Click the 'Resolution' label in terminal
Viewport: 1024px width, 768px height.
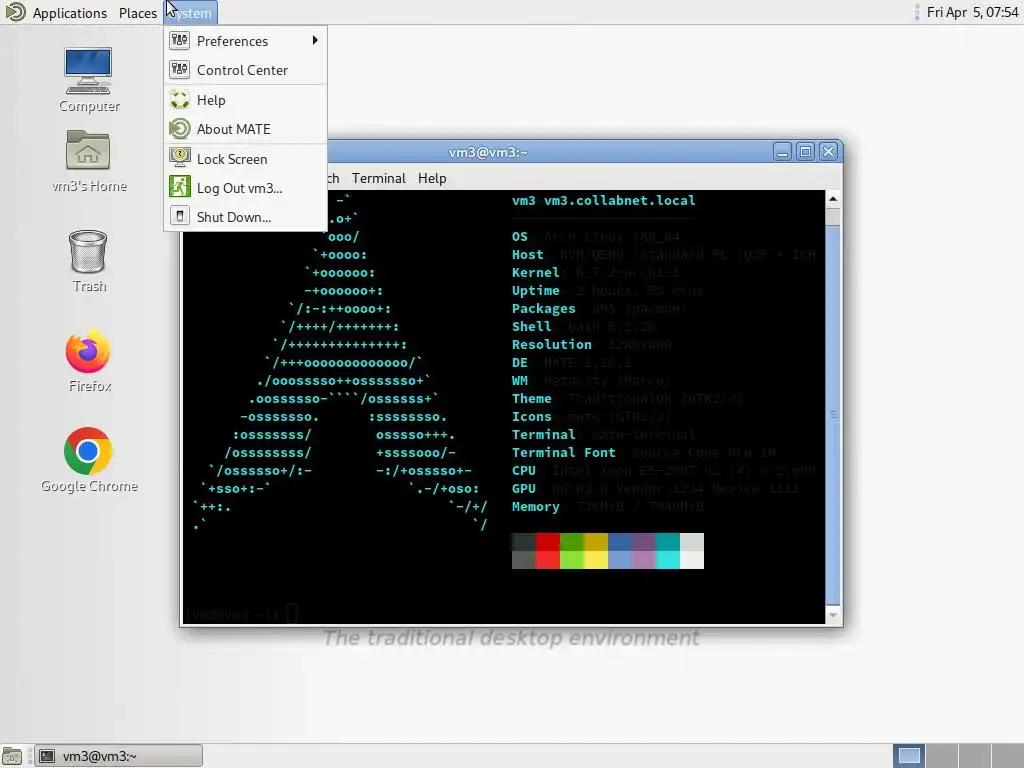pyautogui.click(x=552, y=344)
